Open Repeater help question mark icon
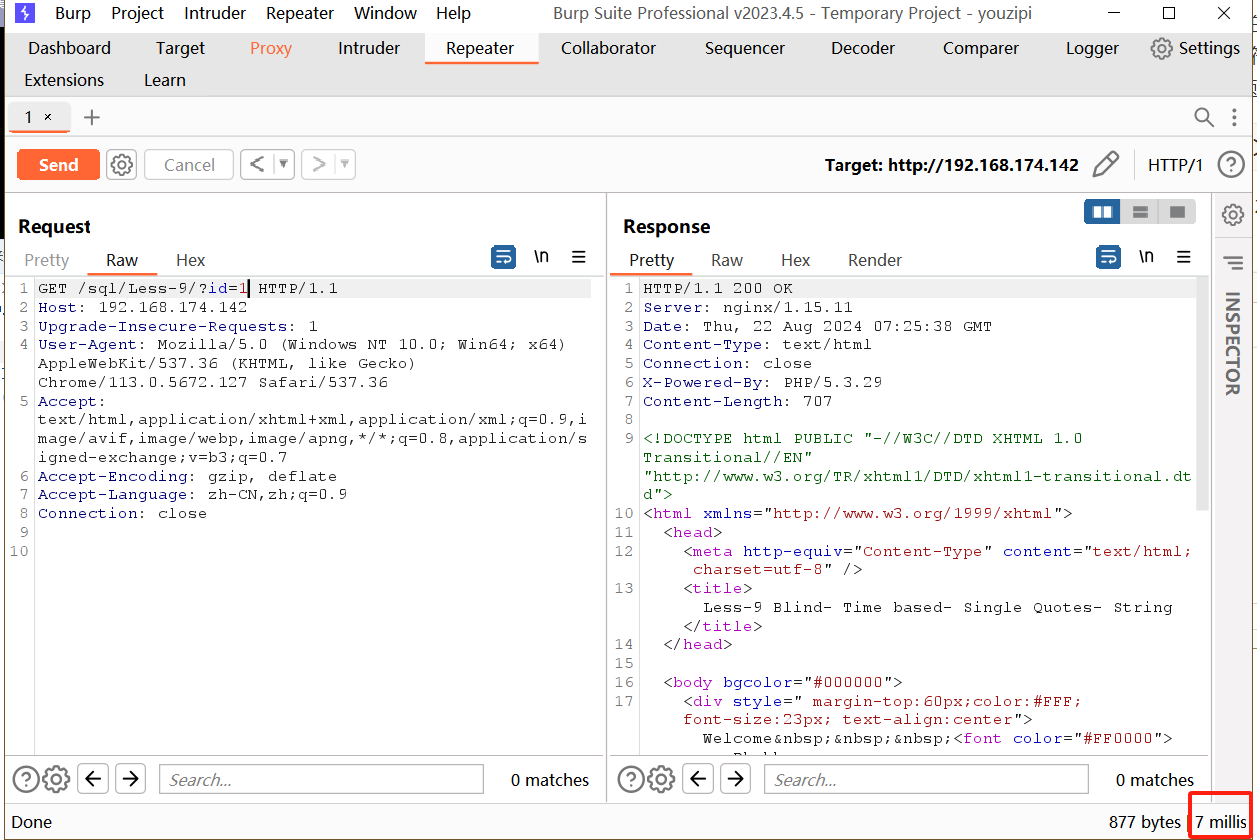This screenshot has width=1257, height=840. (1231, 165)
